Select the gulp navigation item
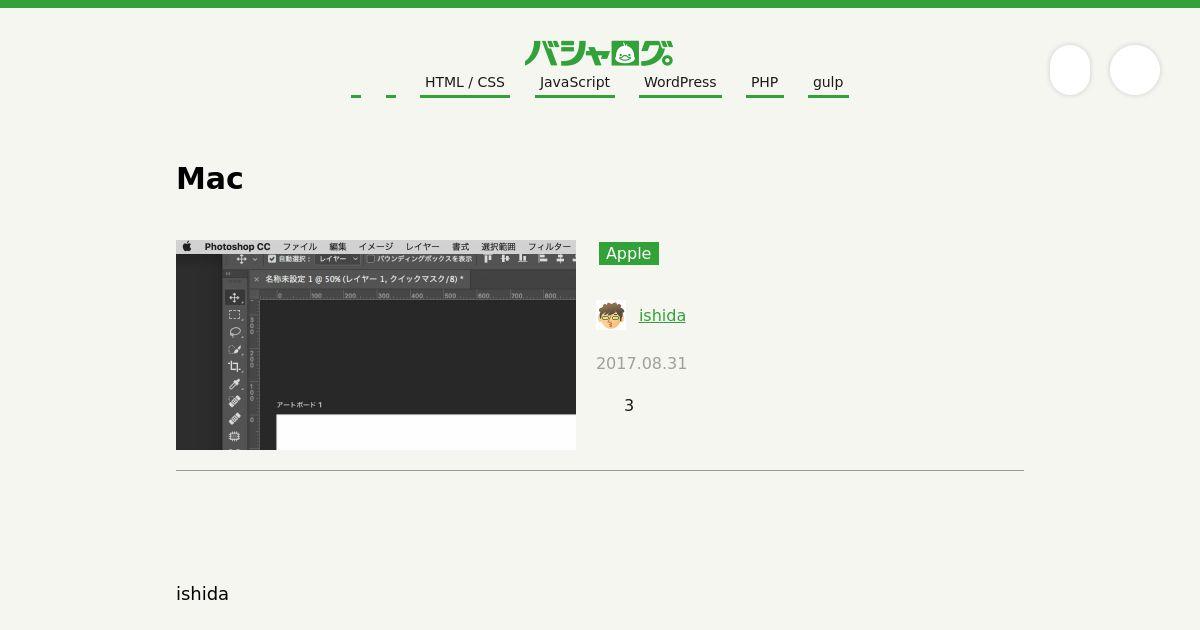Screen dimensions: 1200x630 828,83
